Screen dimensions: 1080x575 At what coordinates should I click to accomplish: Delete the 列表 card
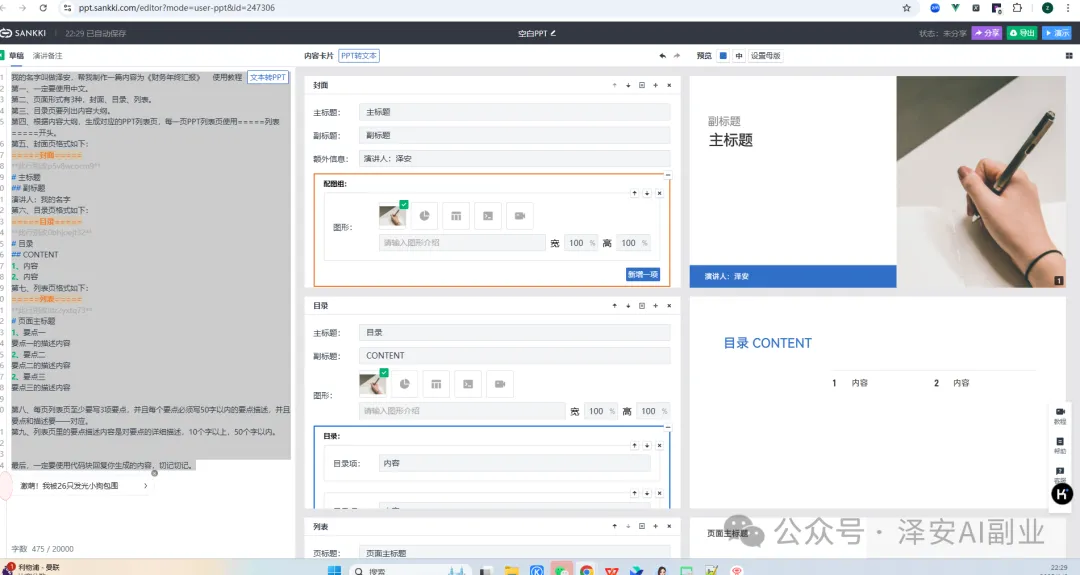point(669,526)
